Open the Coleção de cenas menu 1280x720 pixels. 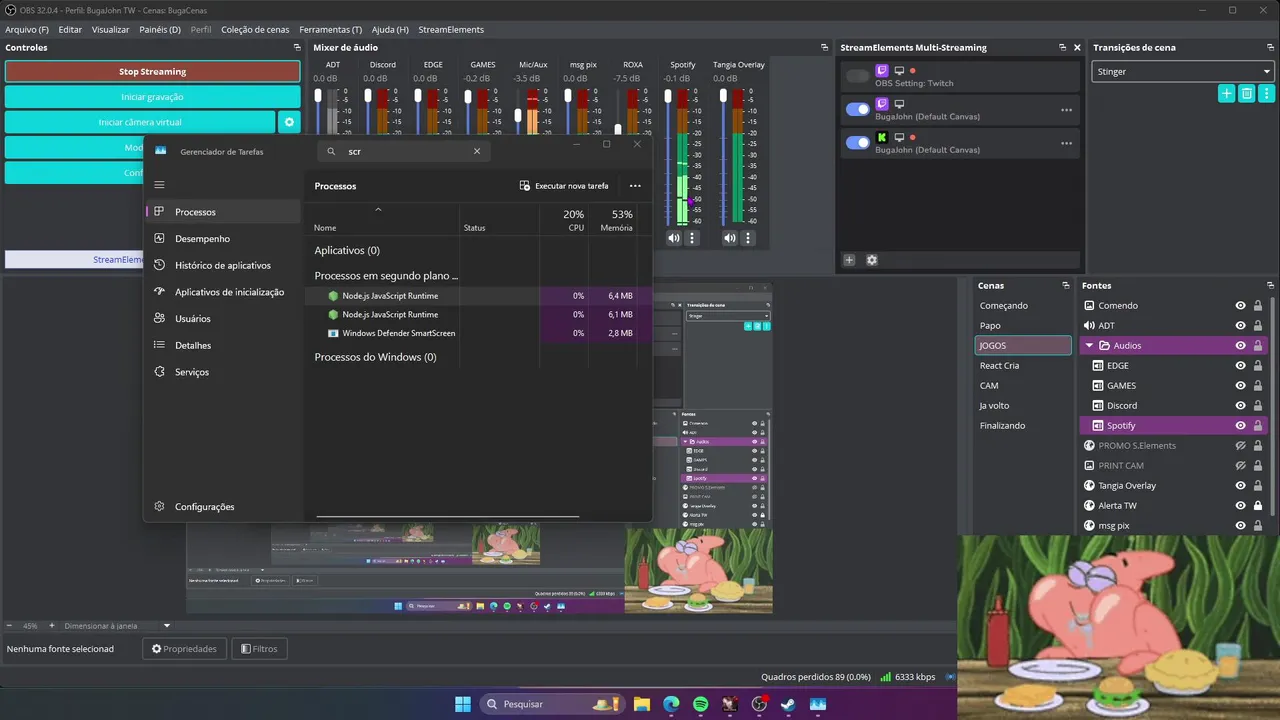click(x=255, y=29)
